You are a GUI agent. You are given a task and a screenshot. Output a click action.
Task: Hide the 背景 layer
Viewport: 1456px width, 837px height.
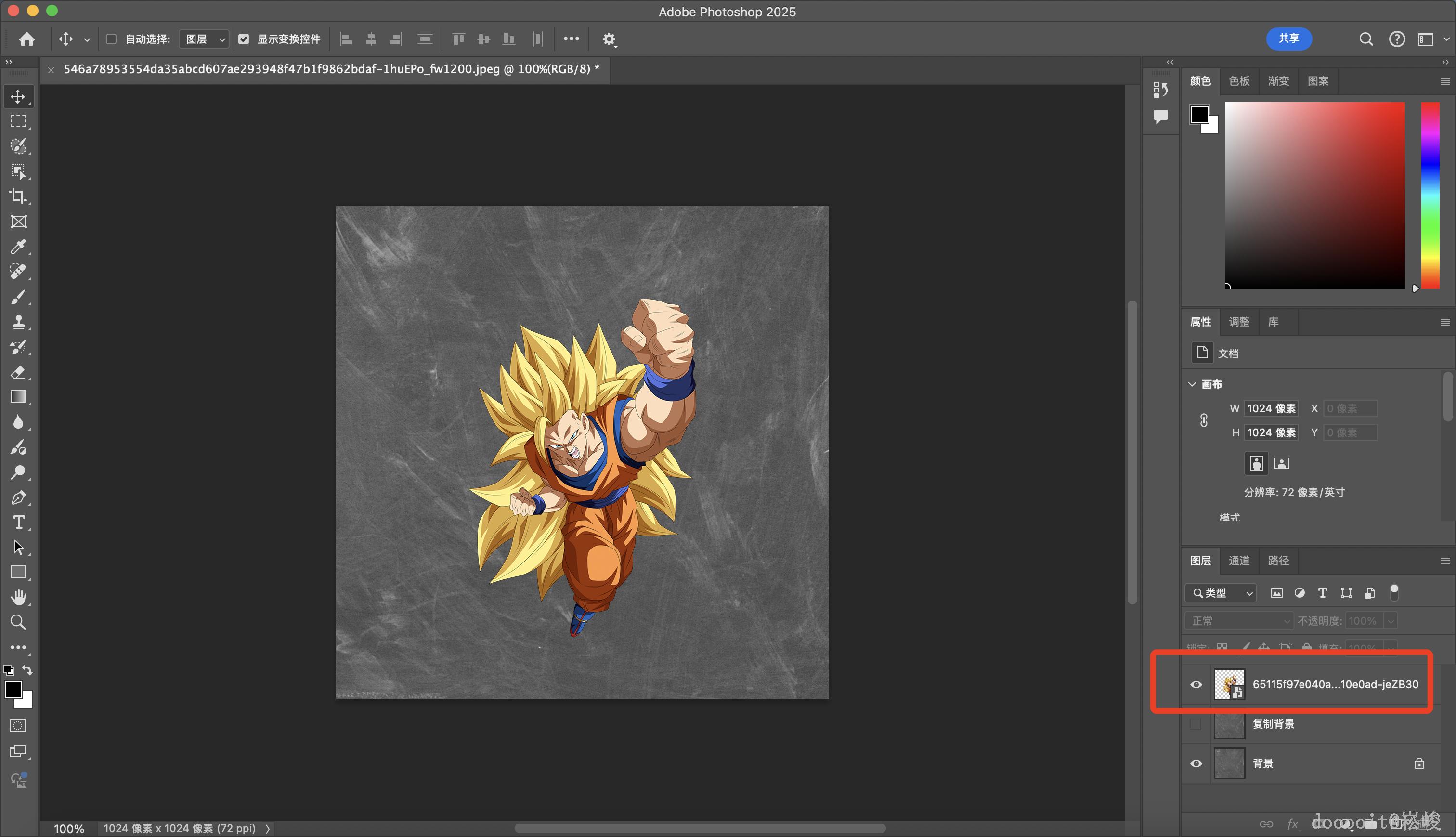1196,764
